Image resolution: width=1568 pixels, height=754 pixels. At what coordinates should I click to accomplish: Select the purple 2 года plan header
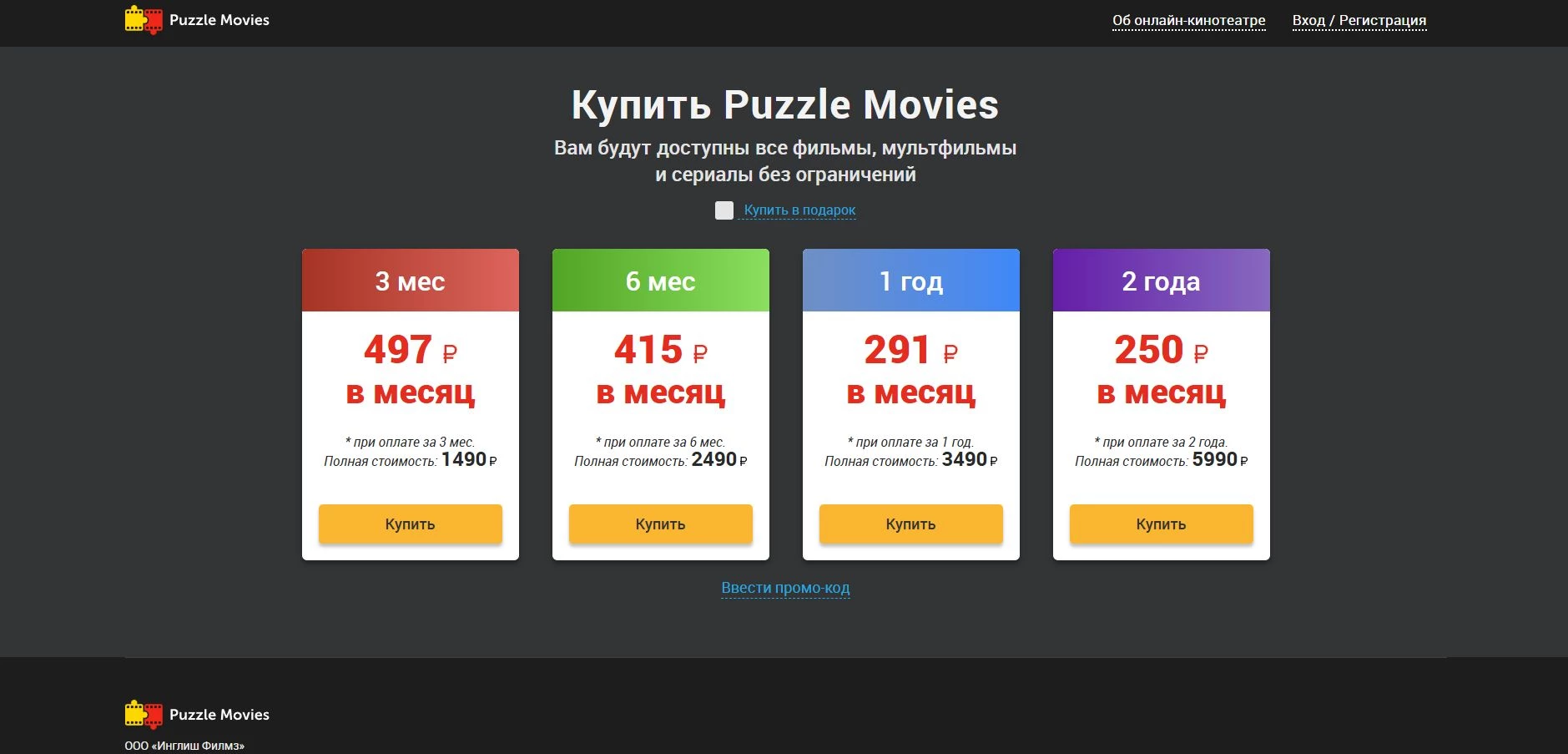(1160, 281)
